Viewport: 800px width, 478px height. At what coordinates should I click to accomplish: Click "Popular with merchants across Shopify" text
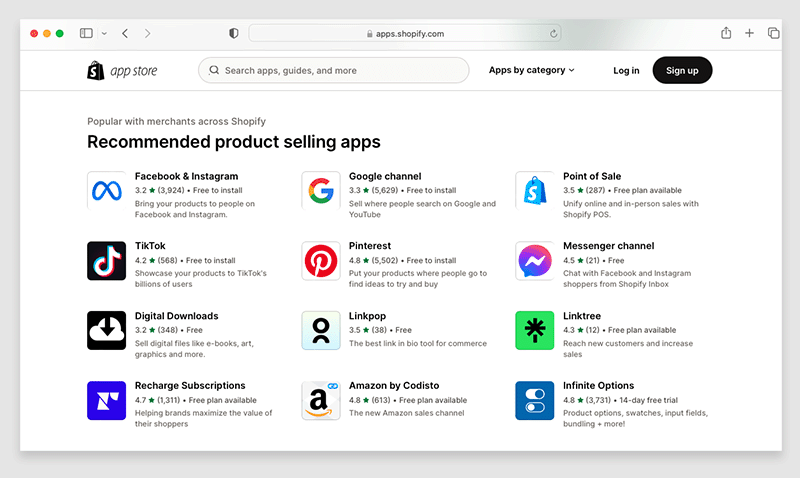[177, 121]
